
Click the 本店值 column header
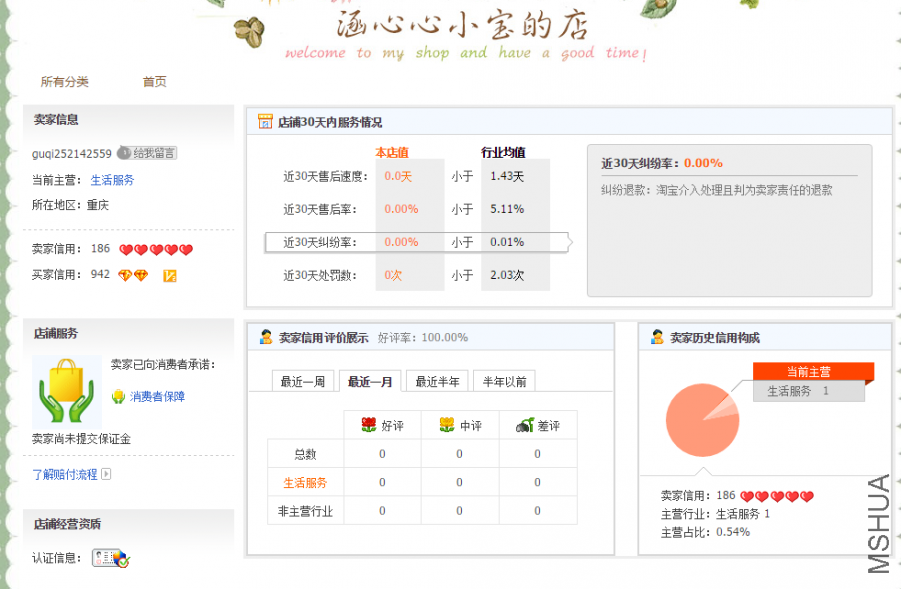[x=392, y=152]
